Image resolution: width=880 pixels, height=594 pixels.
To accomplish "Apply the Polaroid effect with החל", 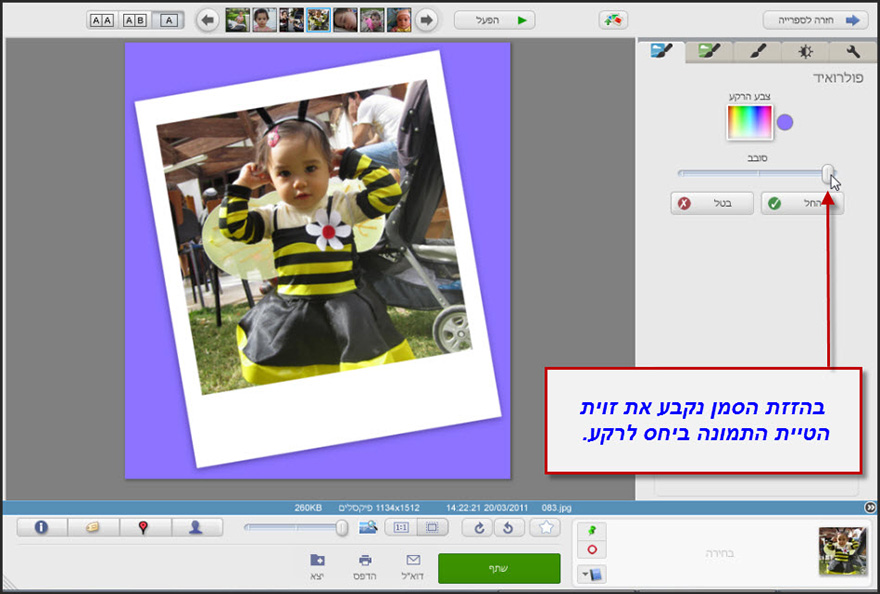I will point(801,202).
